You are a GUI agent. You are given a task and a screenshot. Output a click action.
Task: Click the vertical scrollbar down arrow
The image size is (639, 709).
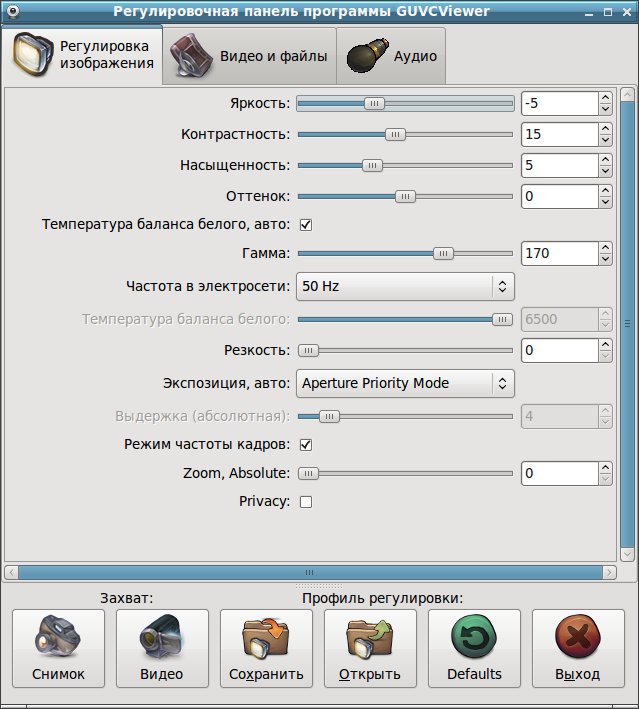coord(627,554)
